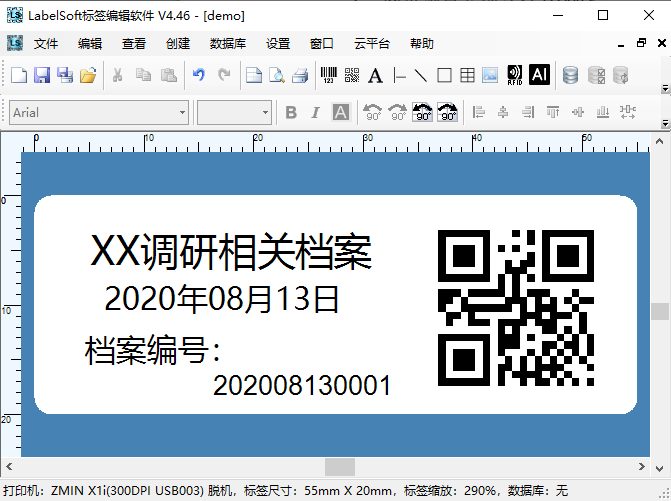
Task: Print the label
Action: (x=300, y=75)
